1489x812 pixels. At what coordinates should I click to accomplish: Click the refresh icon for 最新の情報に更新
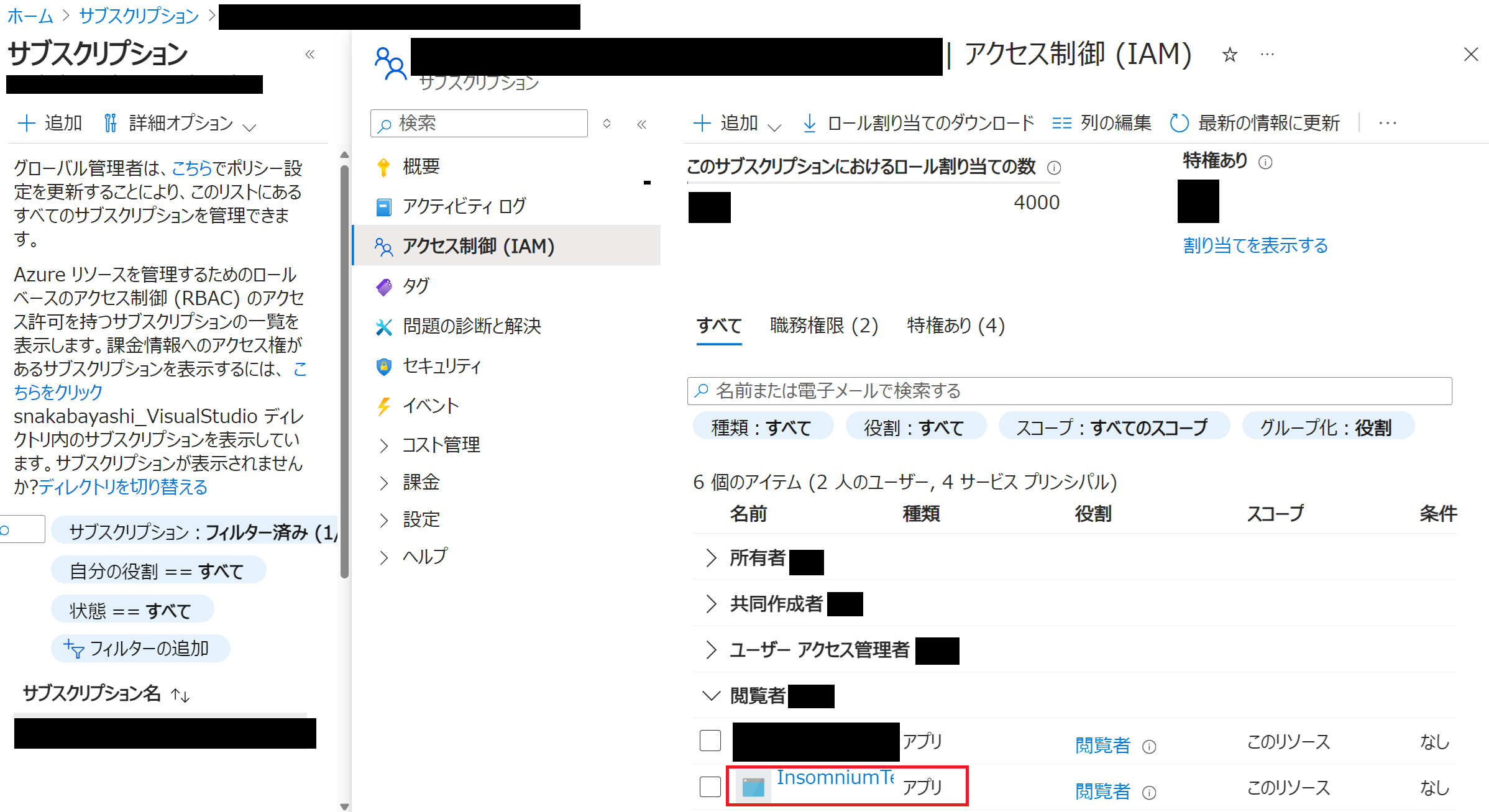pos(1179,123)
